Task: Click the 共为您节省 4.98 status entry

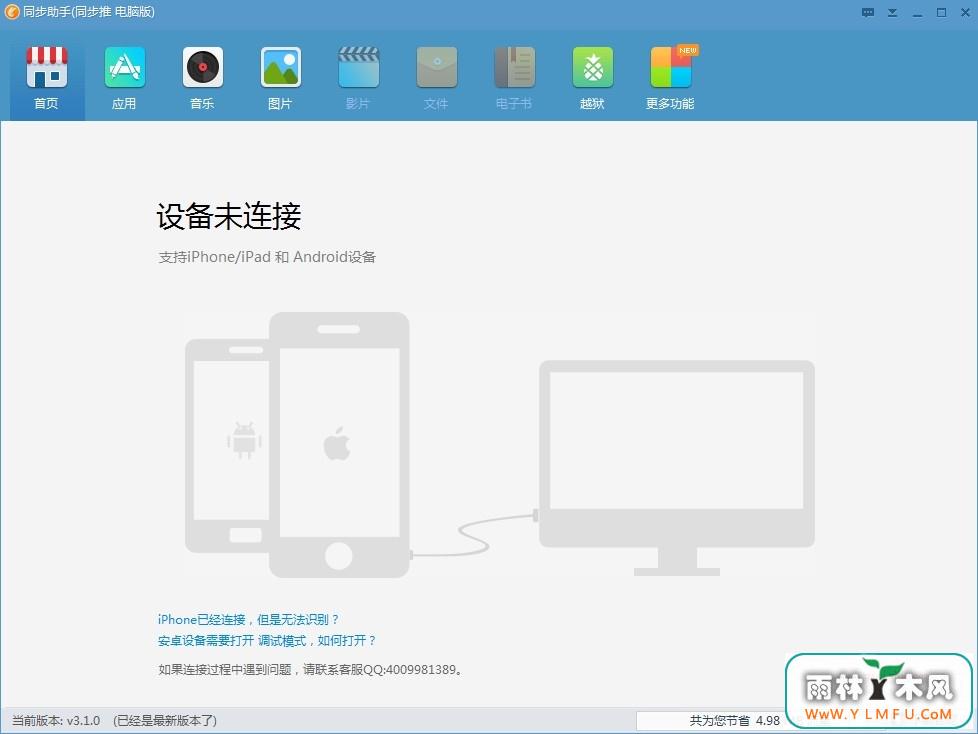Action: (734, 720)
